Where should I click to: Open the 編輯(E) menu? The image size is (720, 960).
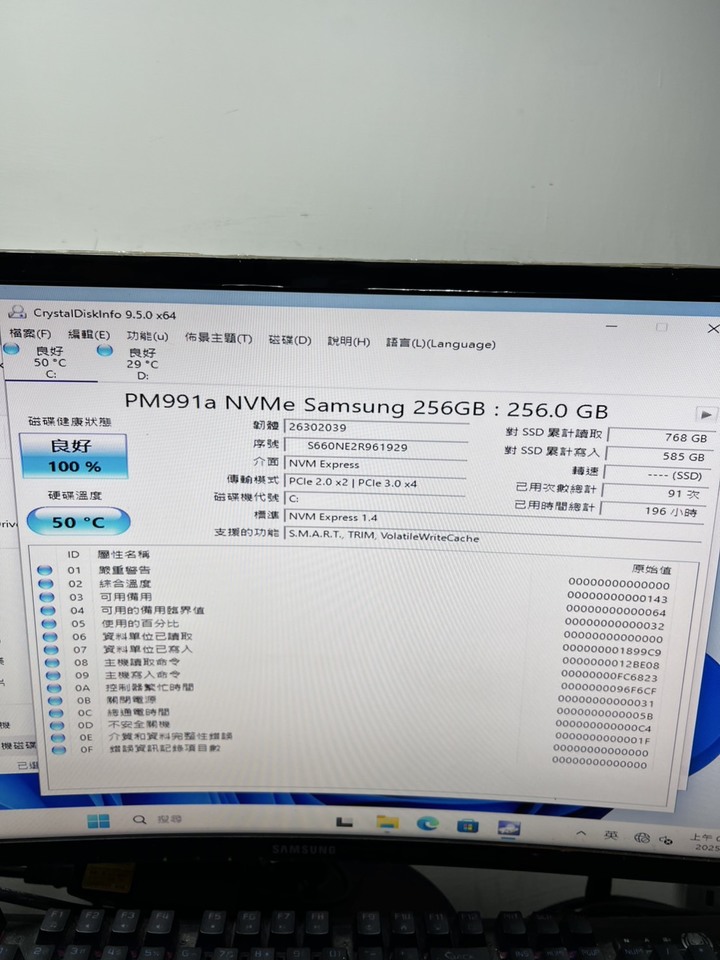pyautogui.click(x=89, y=334)
